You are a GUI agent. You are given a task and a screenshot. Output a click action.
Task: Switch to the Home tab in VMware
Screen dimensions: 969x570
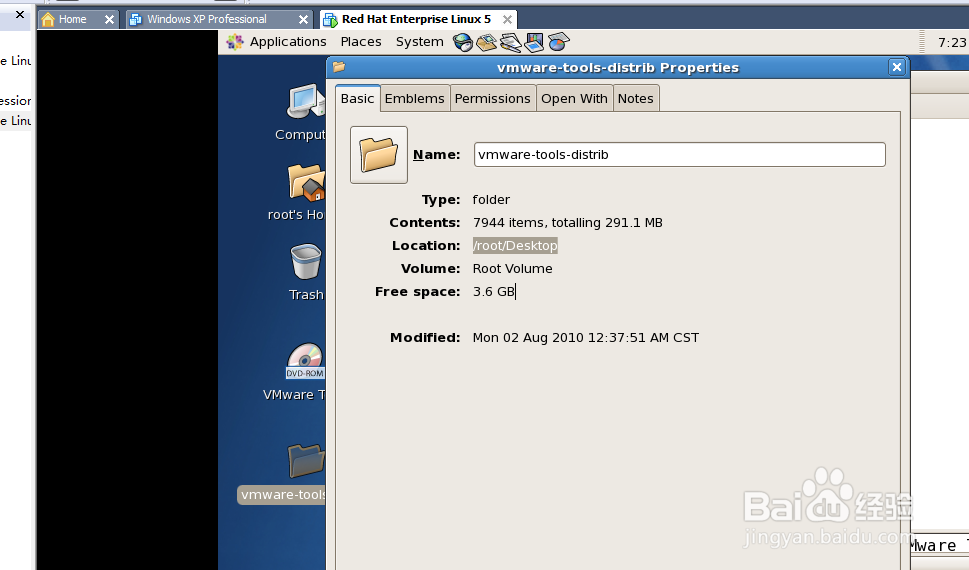pos(72,19)
